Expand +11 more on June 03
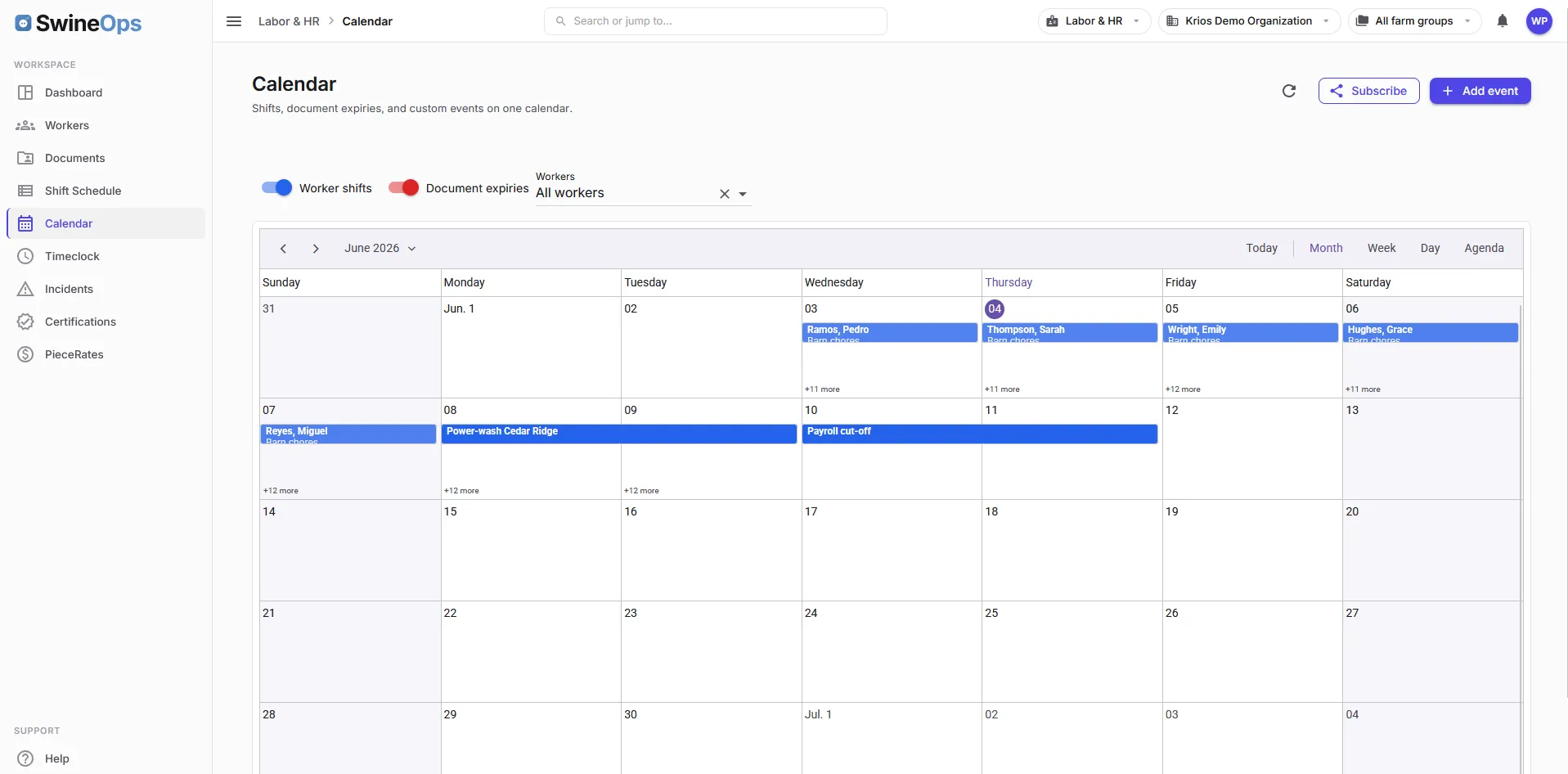 822,389
